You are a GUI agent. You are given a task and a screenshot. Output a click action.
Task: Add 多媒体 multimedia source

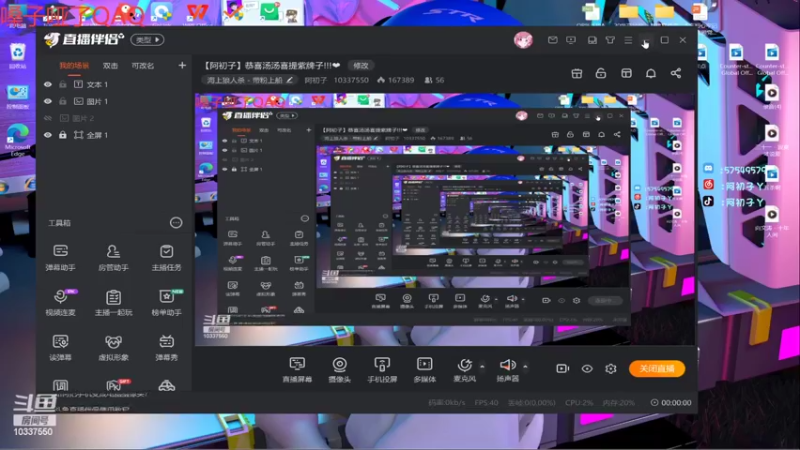[424, 369]
